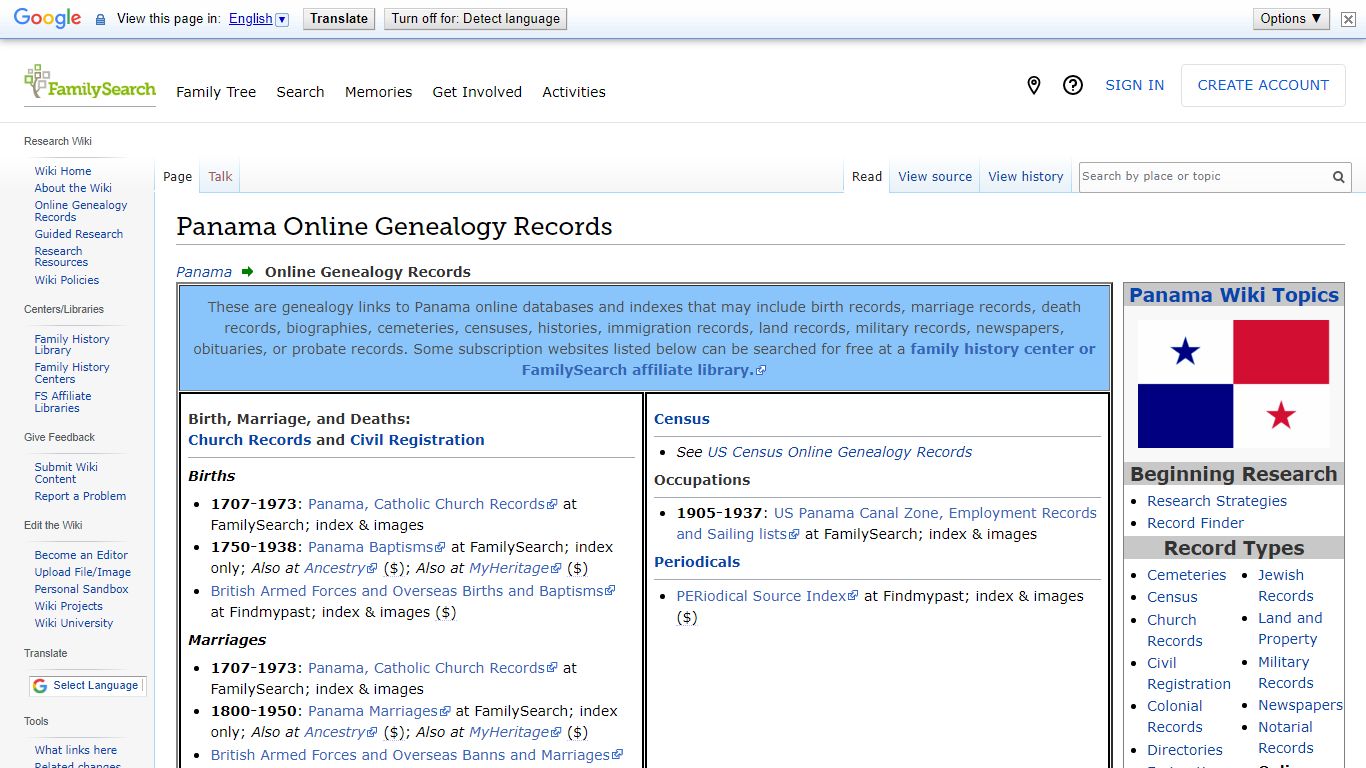Open Wiki University link

point(74,623)
